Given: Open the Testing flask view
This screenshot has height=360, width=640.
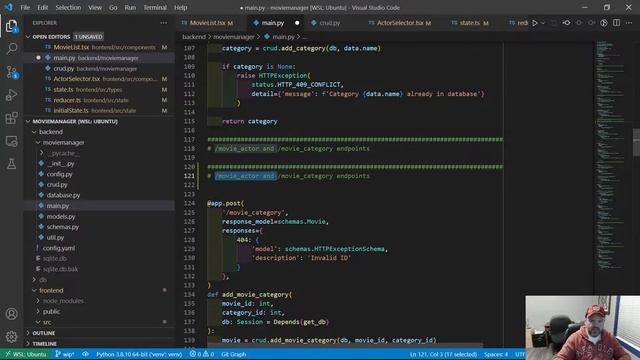Looking at the screenshot, I should [x=11, y=164].
